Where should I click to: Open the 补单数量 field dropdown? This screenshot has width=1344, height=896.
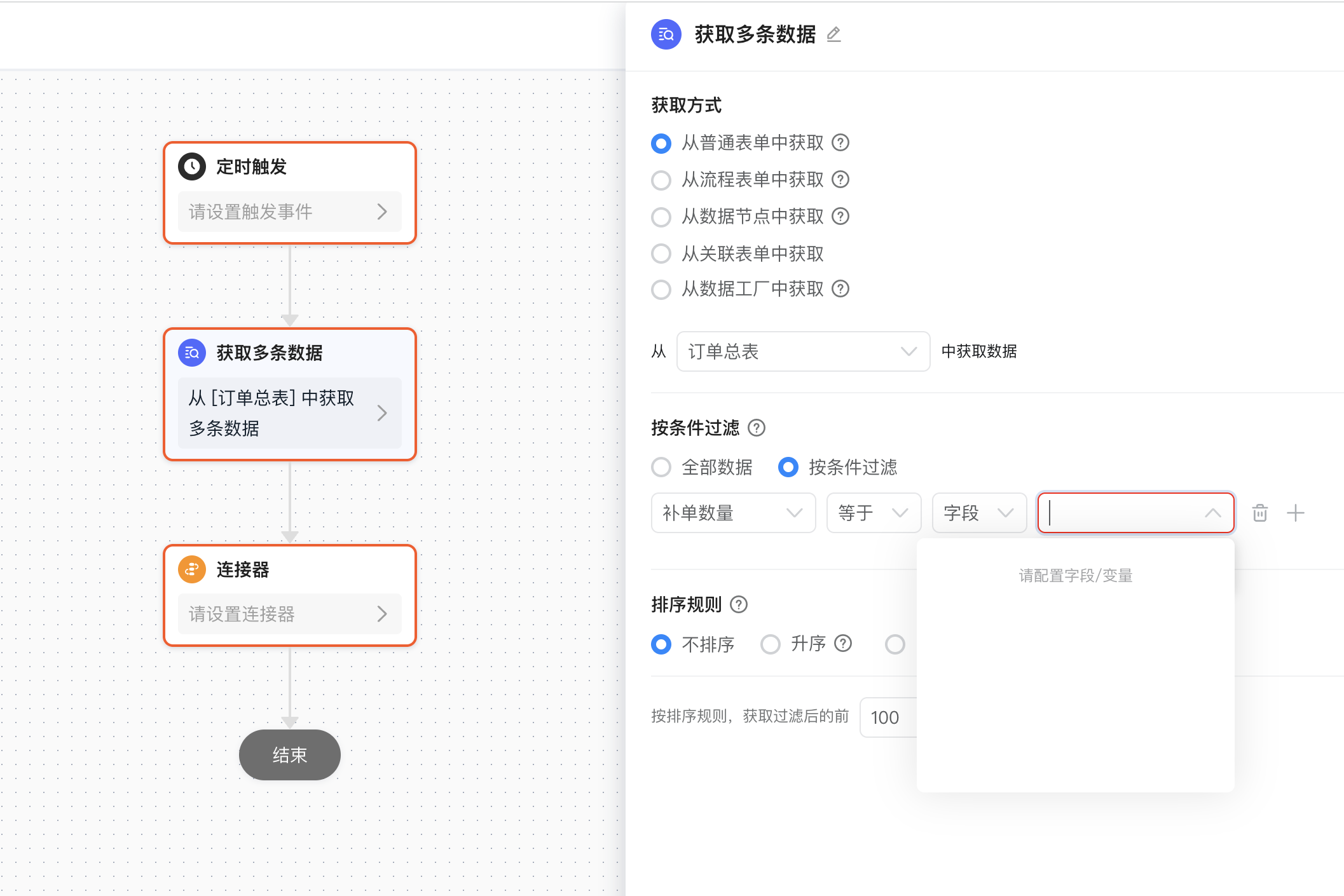733,513
